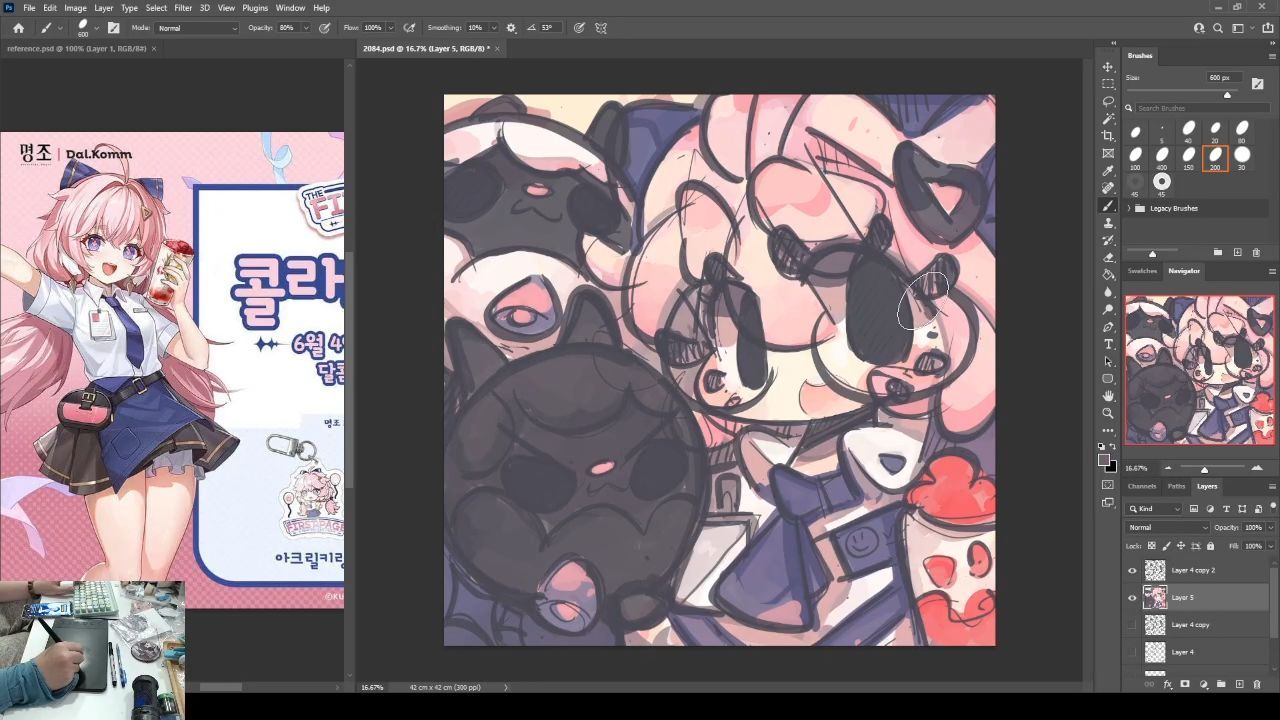Select the Type tool
This screenshot has height=720, width=1280.
pos(1108,344)
